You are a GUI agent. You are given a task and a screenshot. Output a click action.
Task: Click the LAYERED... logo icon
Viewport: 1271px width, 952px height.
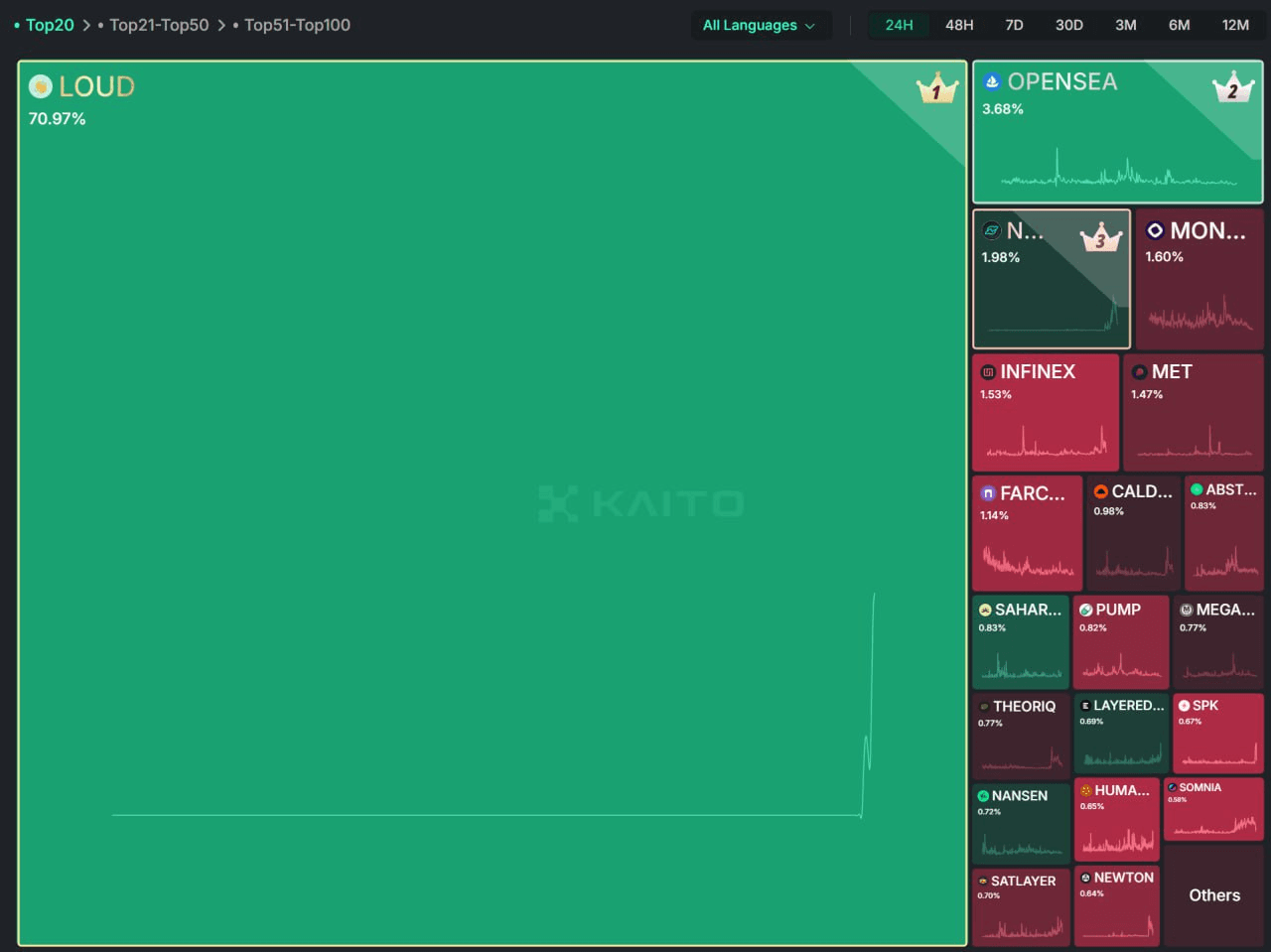point(1085,706)
